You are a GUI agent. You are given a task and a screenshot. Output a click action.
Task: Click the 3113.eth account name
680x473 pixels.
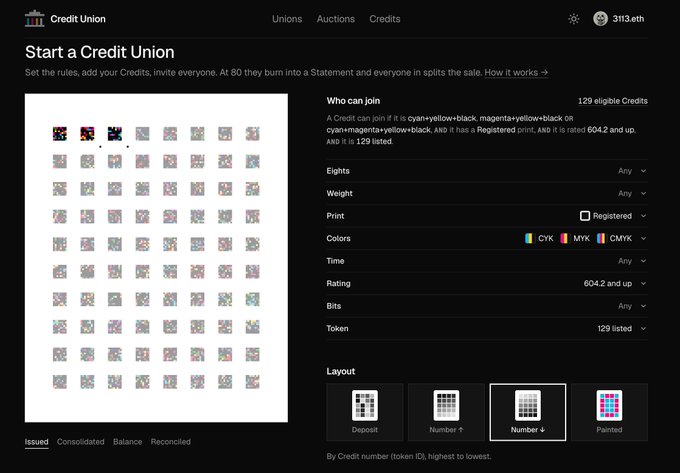coord(628,19)
